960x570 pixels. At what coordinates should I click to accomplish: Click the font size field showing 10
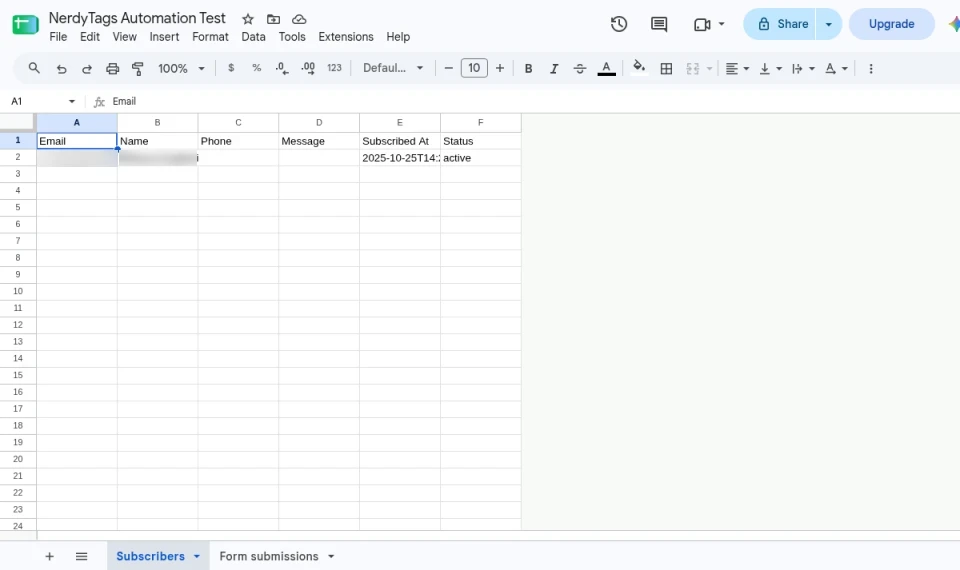[x=474, y=68]
